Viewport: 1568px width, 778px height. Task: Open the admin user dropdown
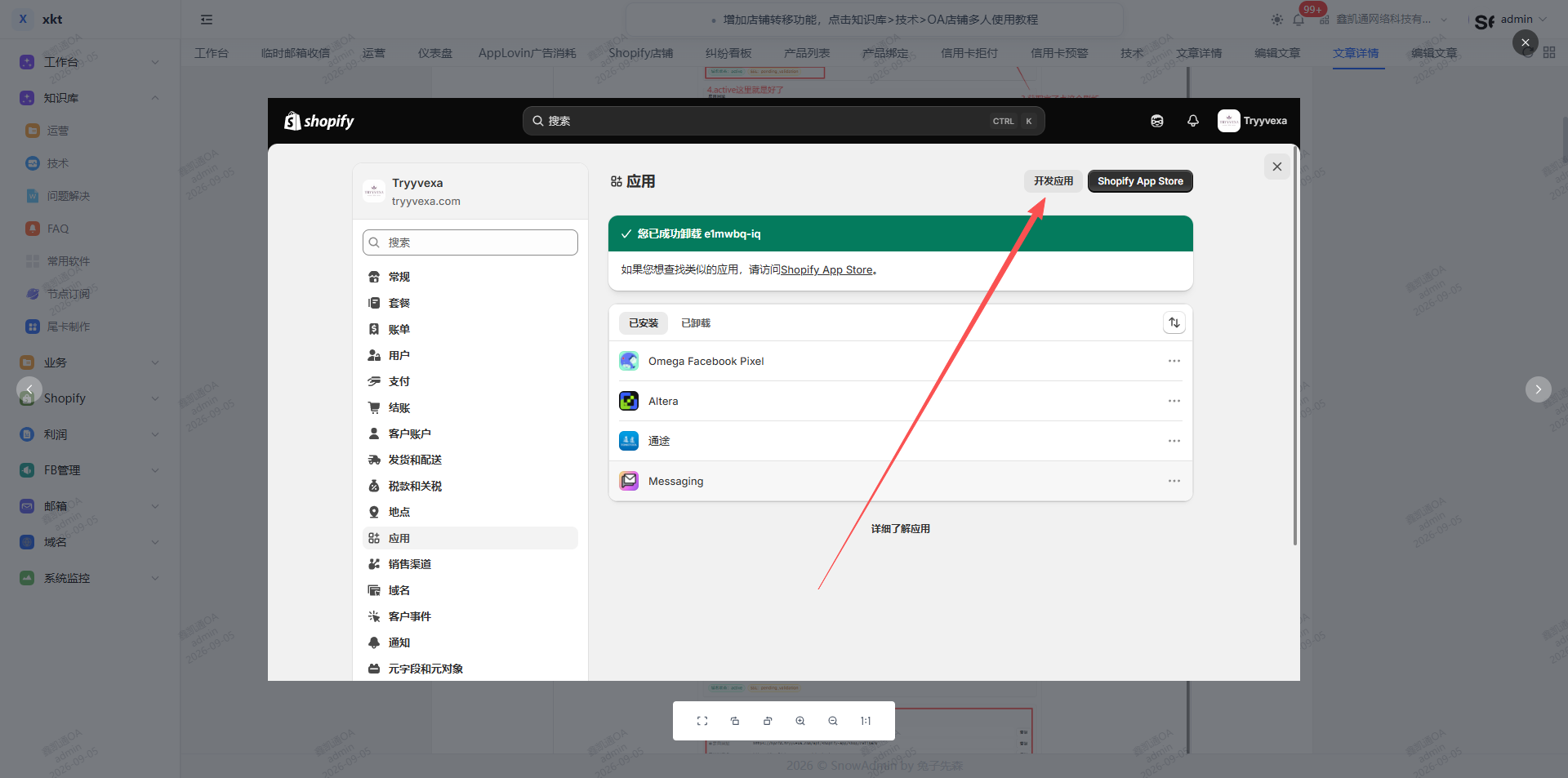(1511, 20)
